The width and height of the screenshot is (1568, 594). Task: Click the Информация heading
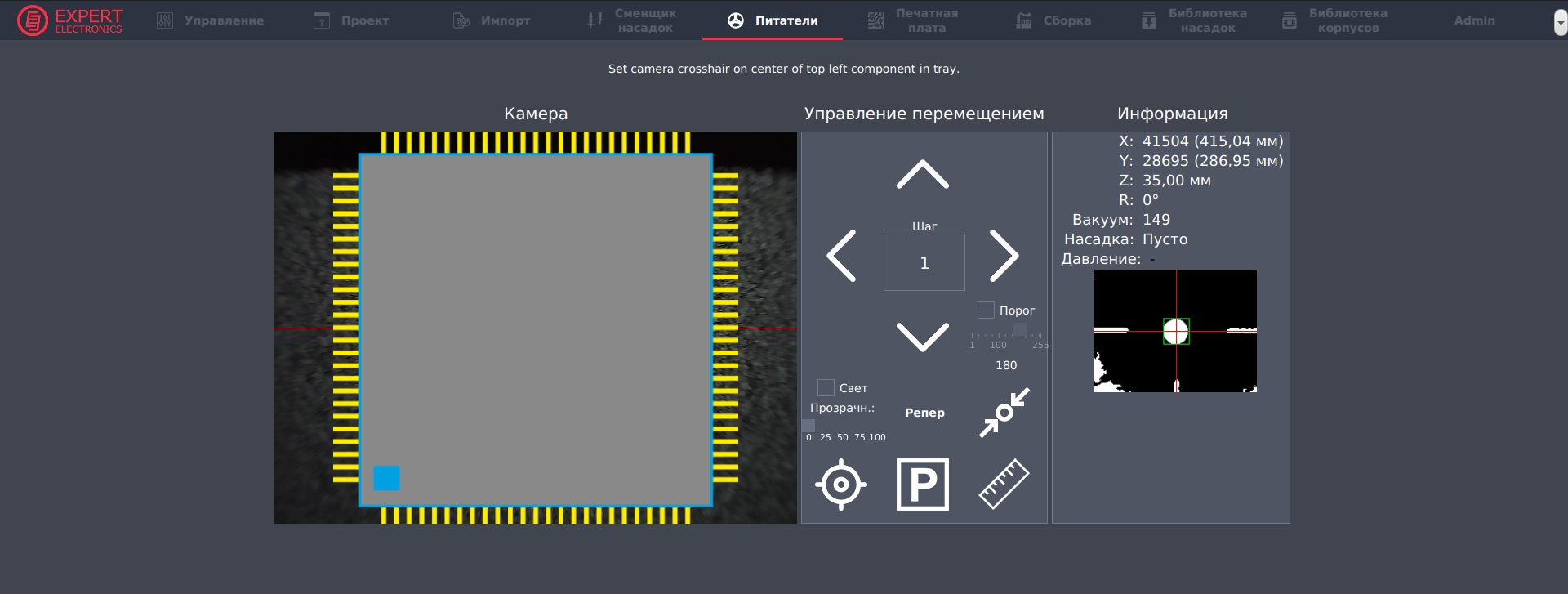(x=1173, y=114)
